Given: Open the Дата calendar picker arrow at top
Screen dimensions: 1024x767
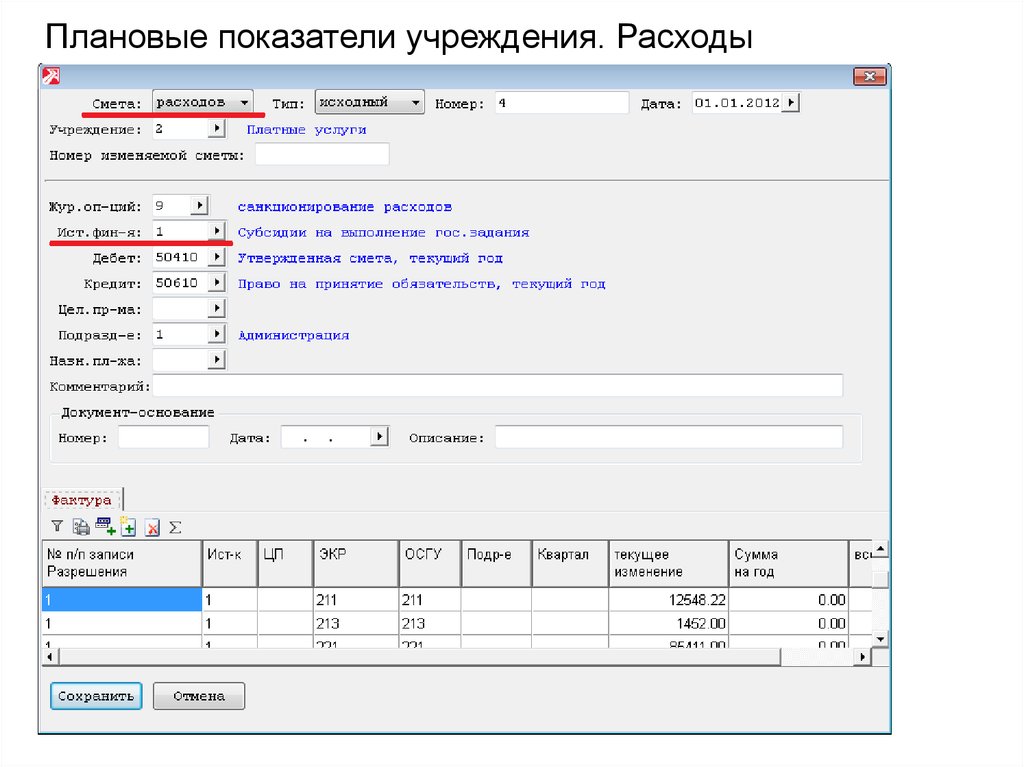Looking at the screenshot, I should [x=791, y=102].
